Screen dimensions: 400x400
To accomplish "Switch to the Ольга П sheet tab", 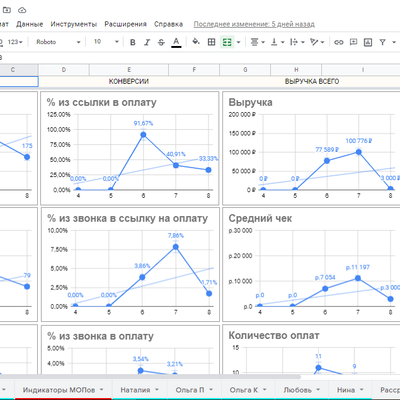I will [190, 390].
